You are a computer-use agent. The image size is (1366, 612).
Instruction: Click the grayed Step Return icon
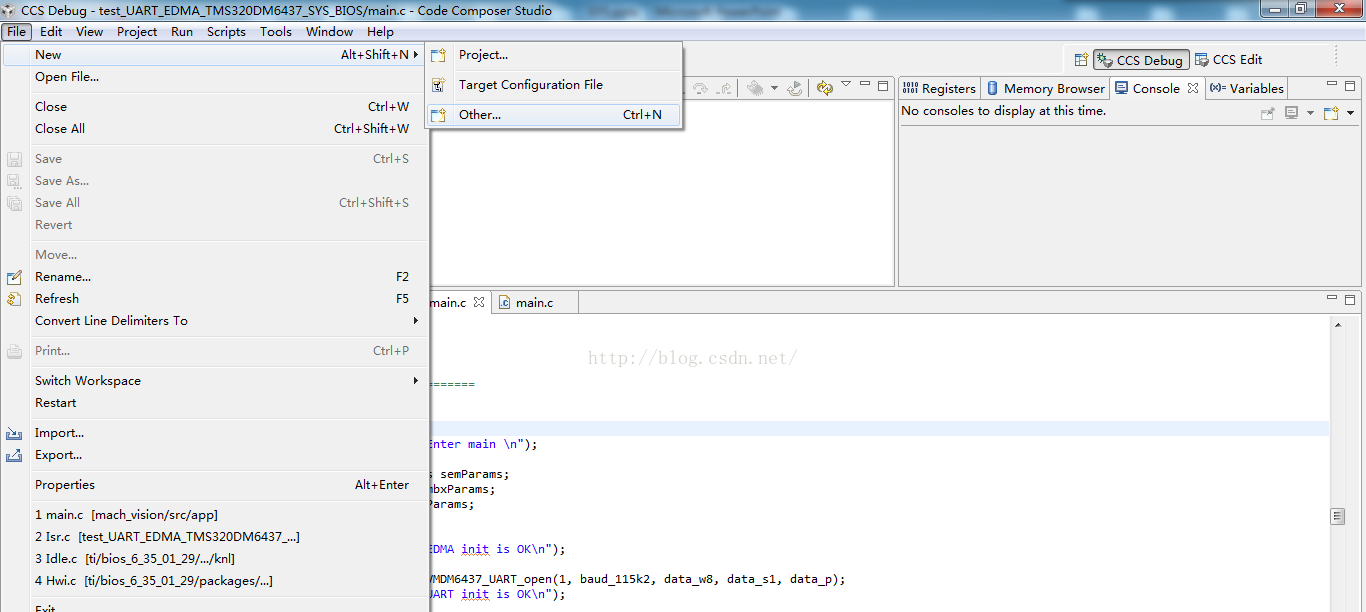click(723, 88)
